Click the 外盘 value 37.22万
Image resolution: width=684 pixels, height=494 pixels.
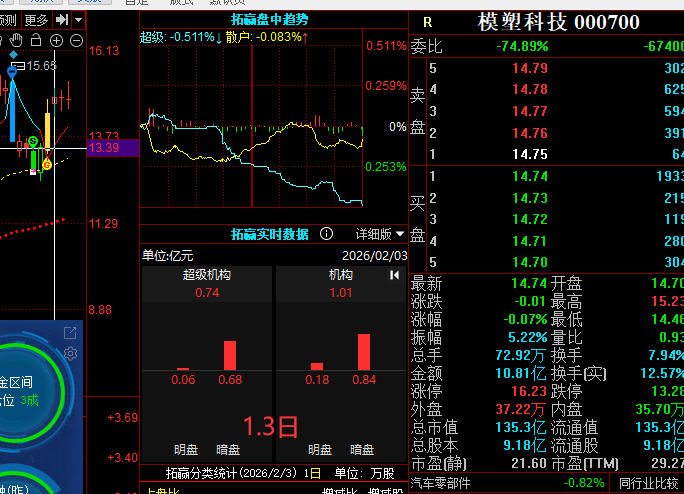520,409
